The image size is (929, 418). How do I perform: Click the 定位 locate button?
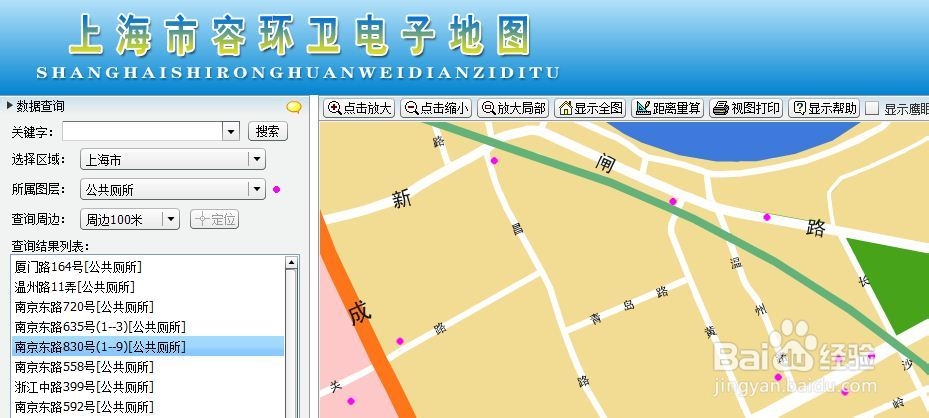[x=214, y=220]
